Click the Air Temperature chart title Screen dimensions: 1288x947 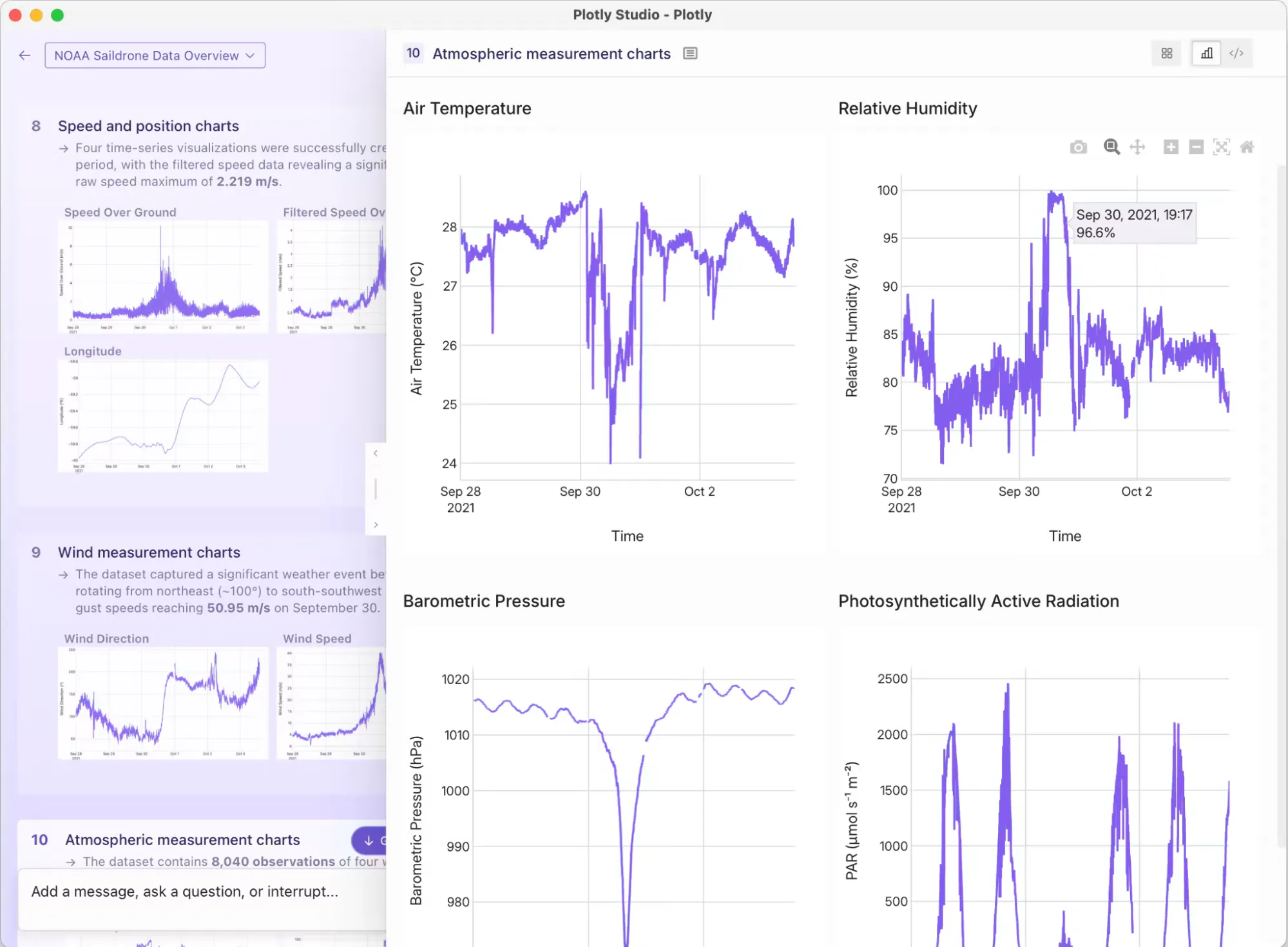[x=467, y=108]
